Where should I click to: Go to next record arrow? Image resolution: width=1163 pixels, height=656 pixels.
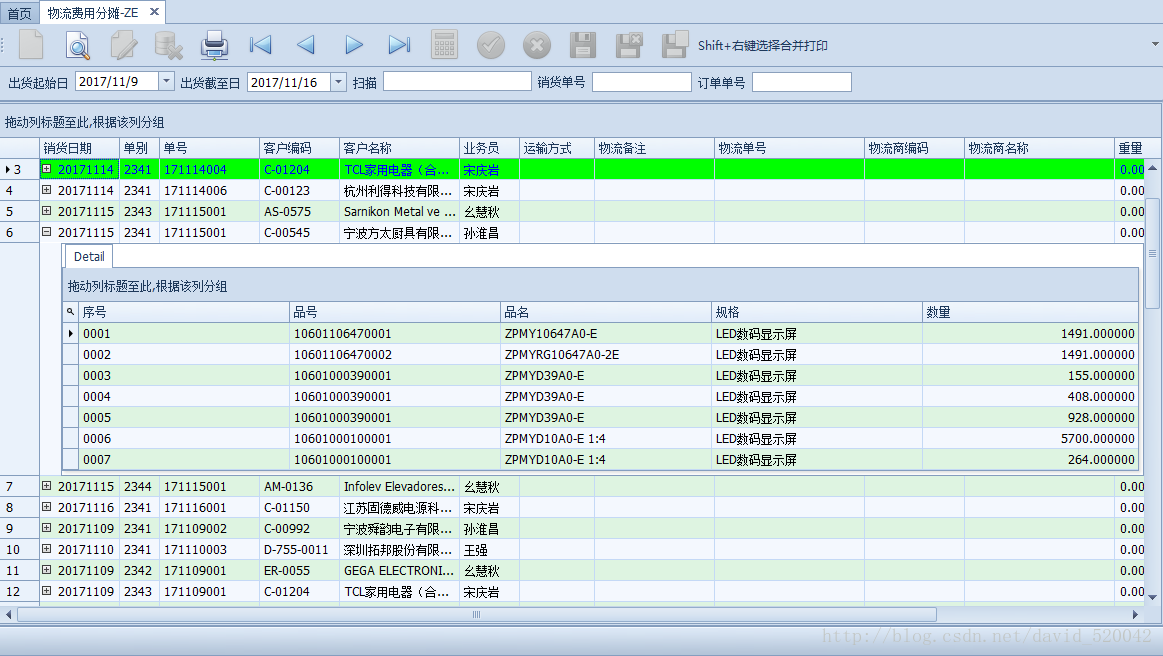354,45
